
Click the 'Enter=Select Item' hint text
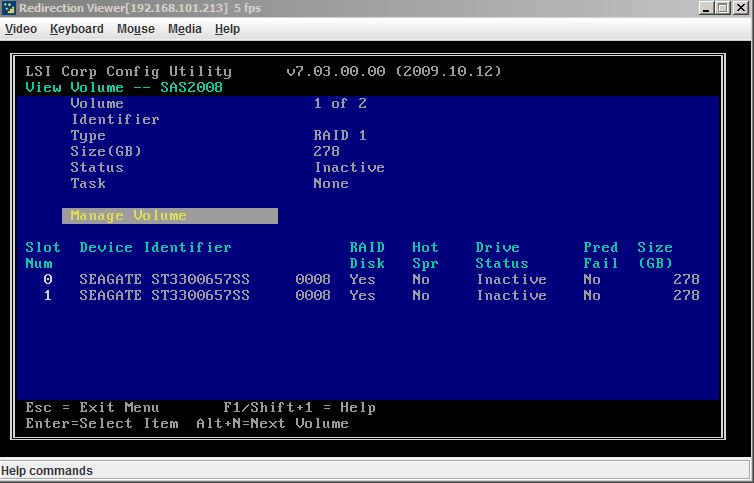point(102,424)
